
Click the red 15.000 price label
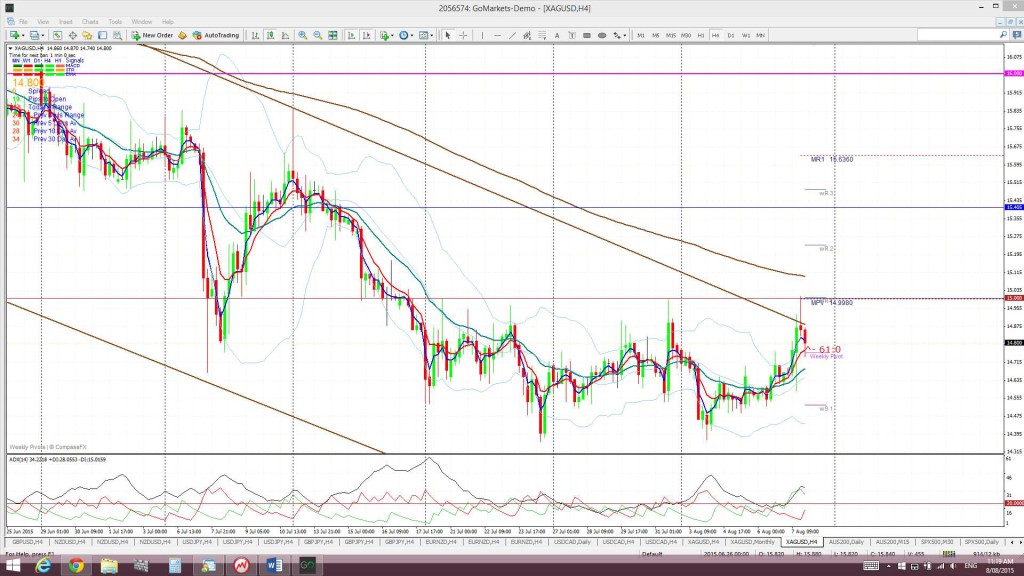pyautogui.click(x=1014, y=298)
